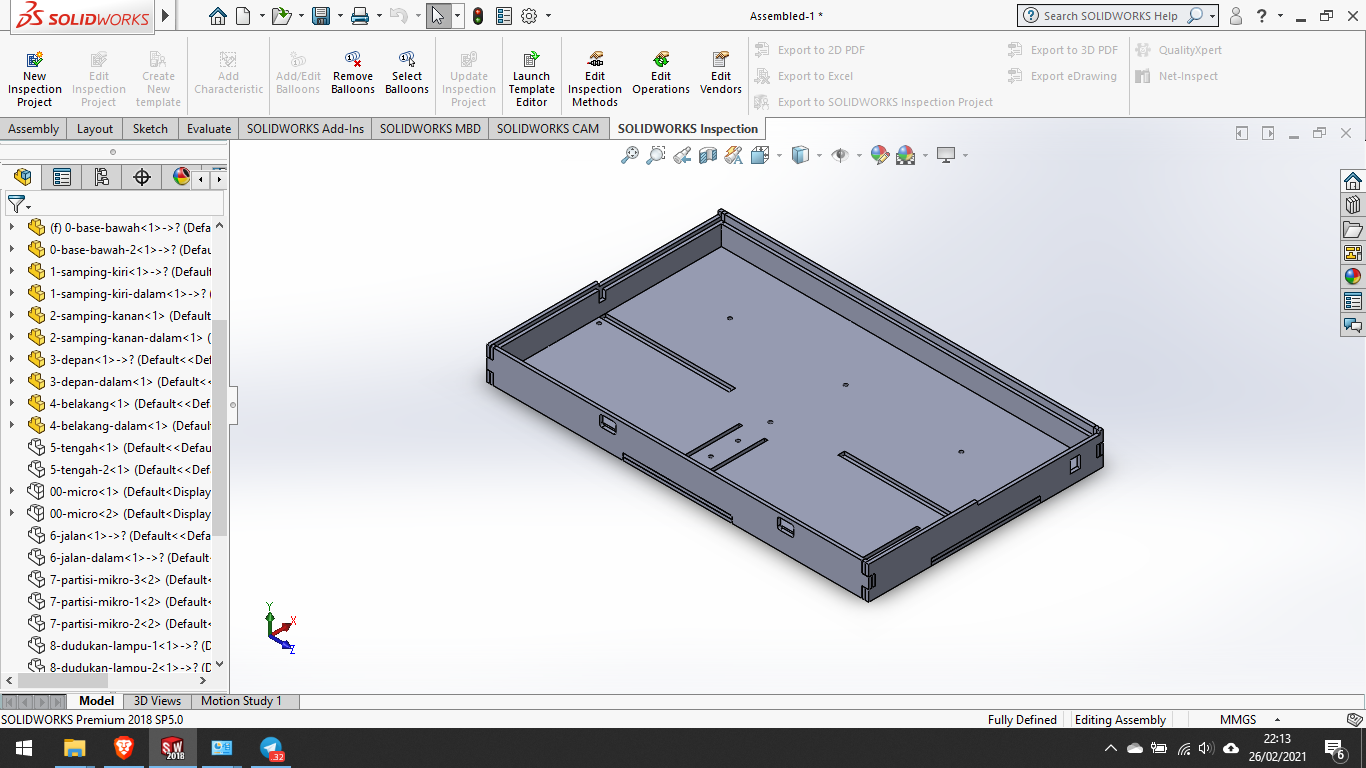Screen dimensions: 1366x768
Task: Open Appearances in task pane
Action: [1353, 277]
